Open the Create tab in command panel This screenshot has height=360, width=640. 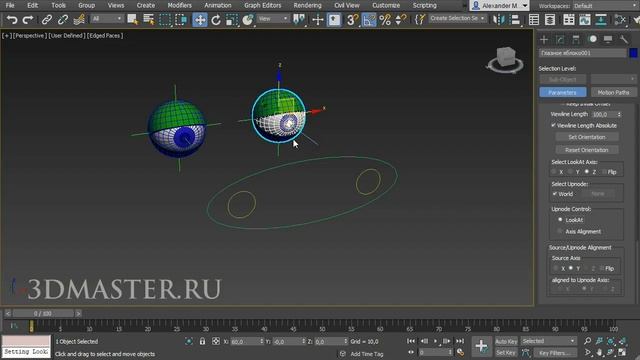pyautogui.click(x=544, y=39)
